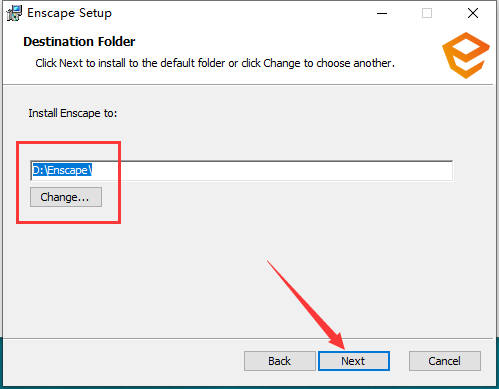Click the 'Install Enscape to:' label
The image size is (499, 389).
(73, 113)
